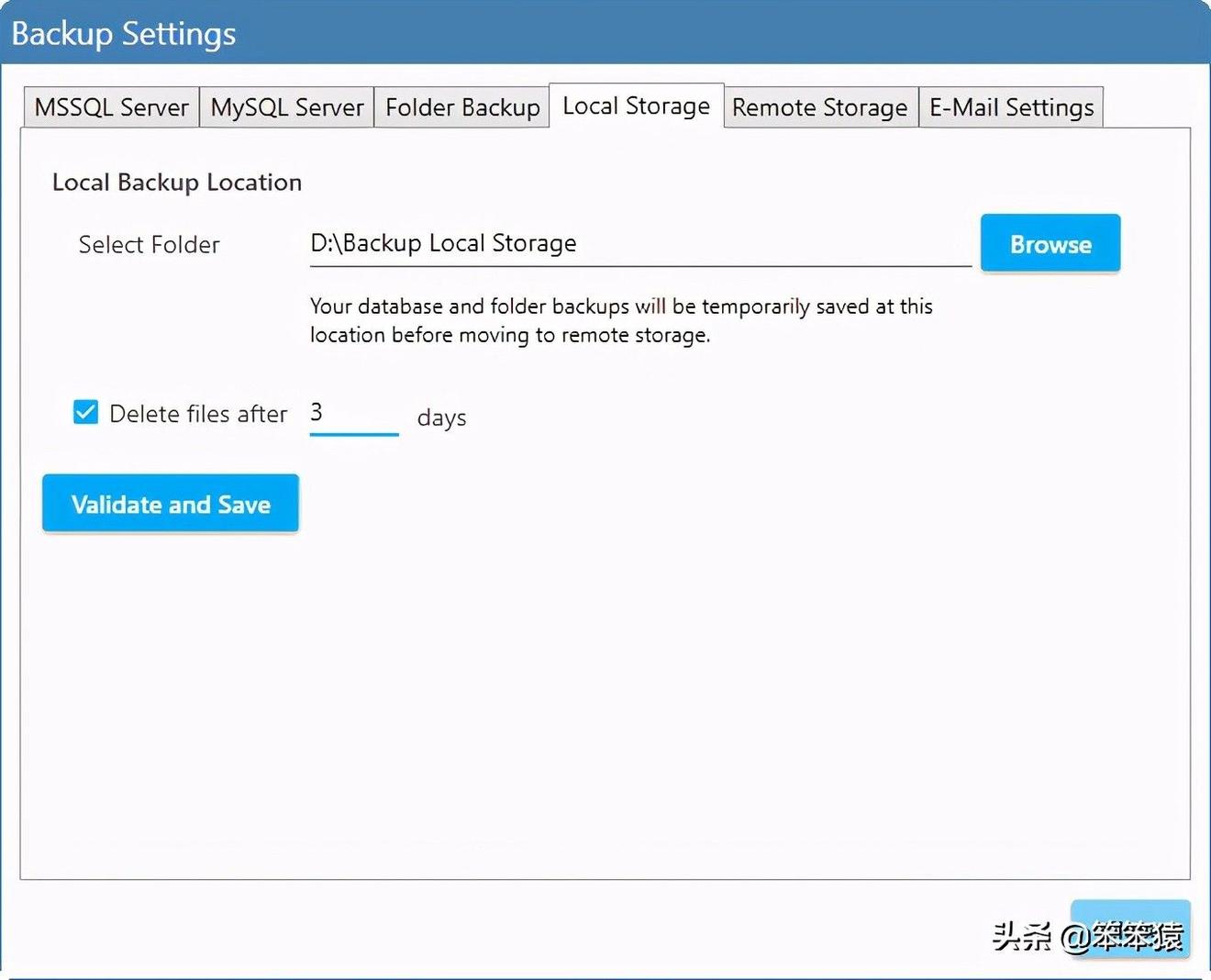Switch to the MSSQL Server tab
Viewport: 1211px width, 980px height.
(110, 106)
